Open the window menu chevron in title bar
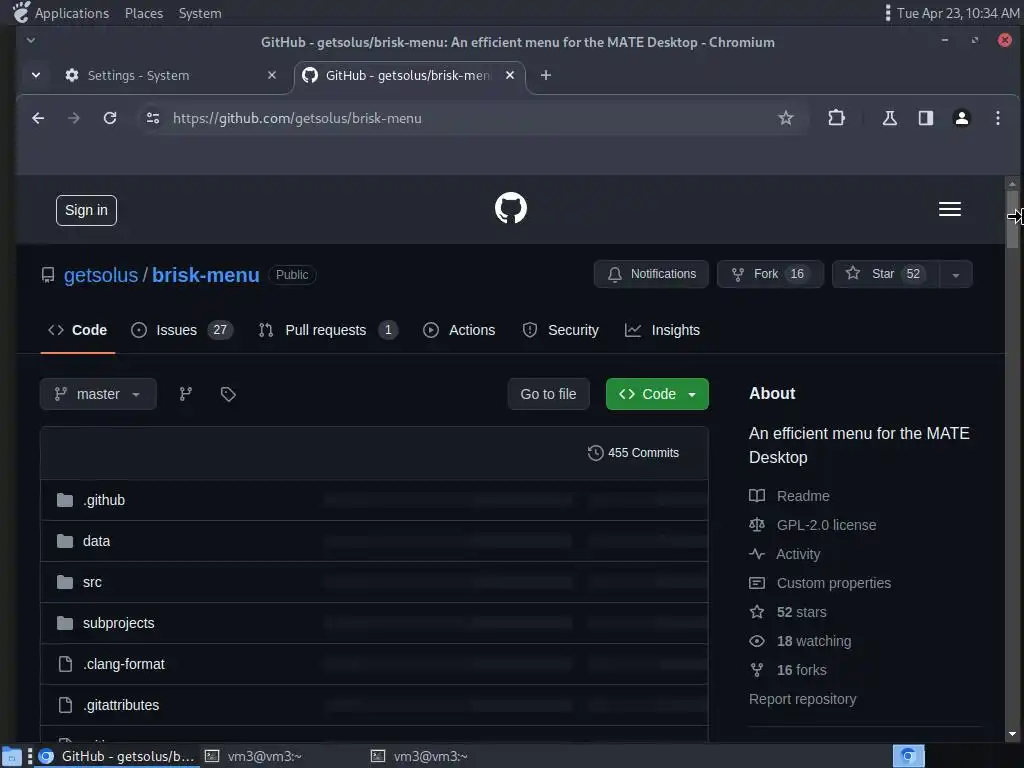This screenshot has height=768, width=1024. point(31,40)
